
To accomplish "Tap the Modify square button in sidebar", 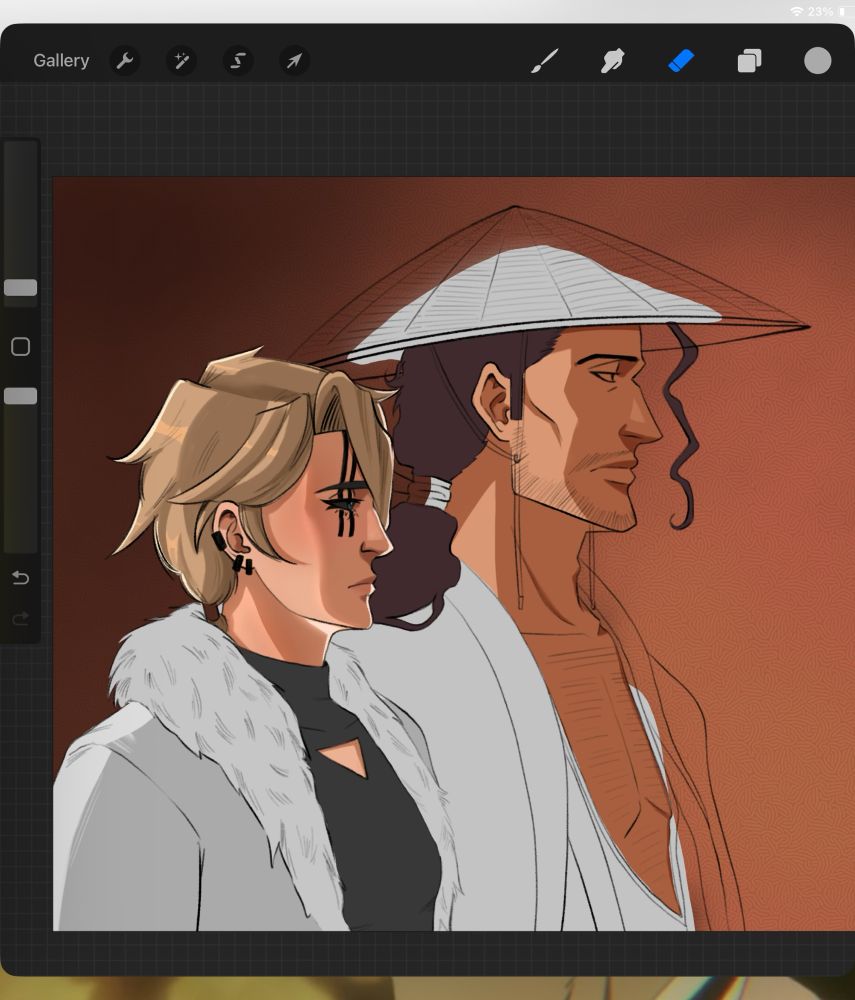I will [x=20, y=346].
